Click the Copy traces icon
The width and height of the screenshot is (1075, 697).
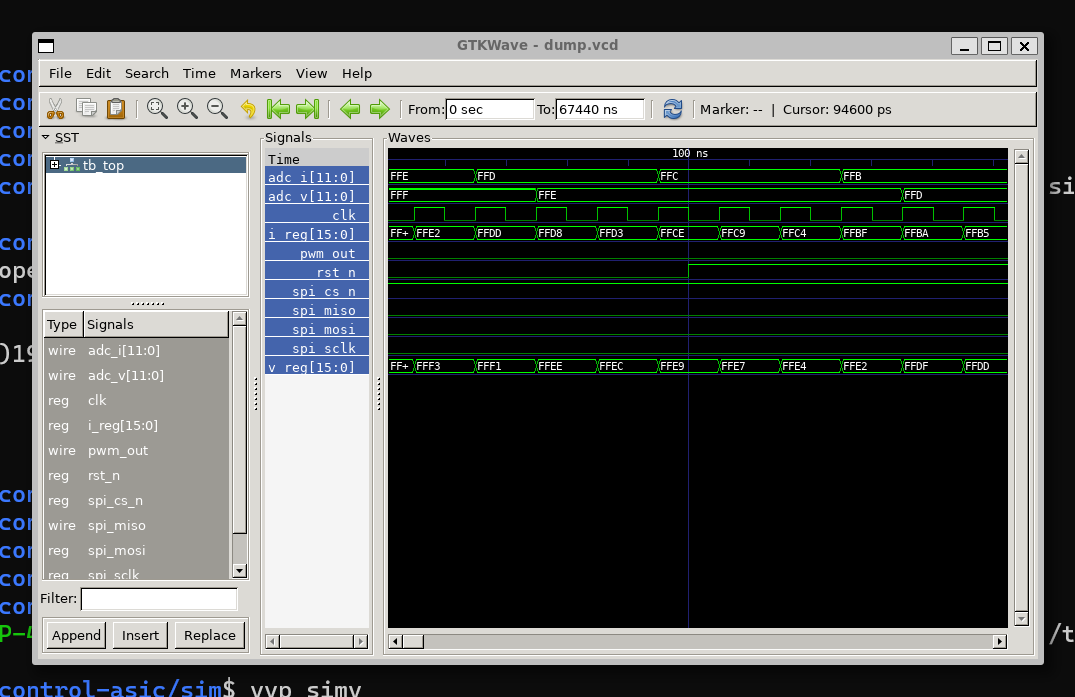pos(86,109)
